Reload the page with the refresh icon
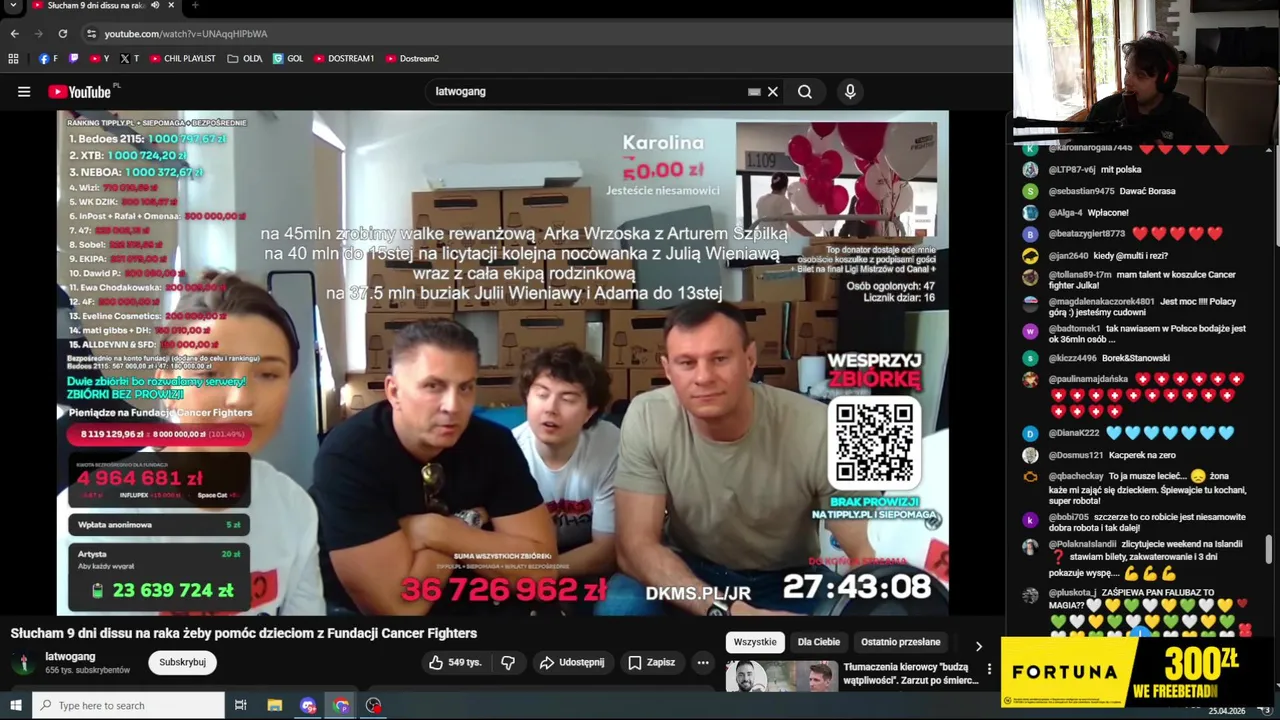 (x=63, y=34)
